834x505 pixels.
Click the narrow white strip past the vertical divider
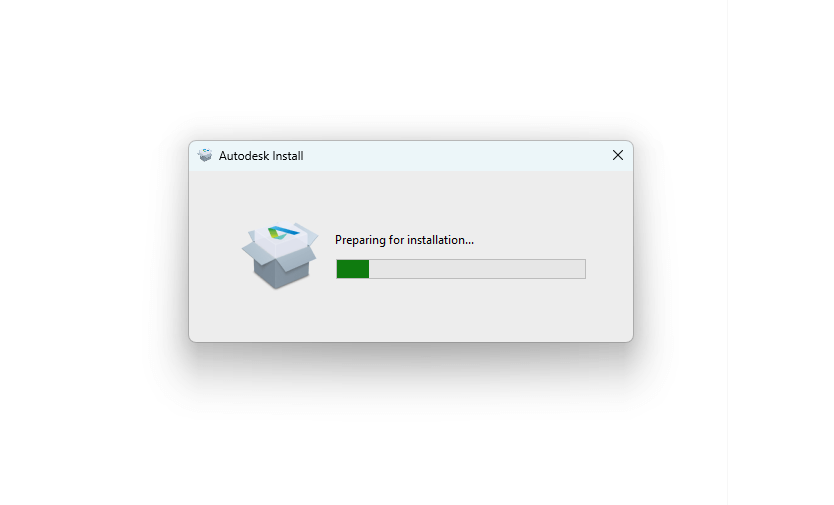click(780, 252)
